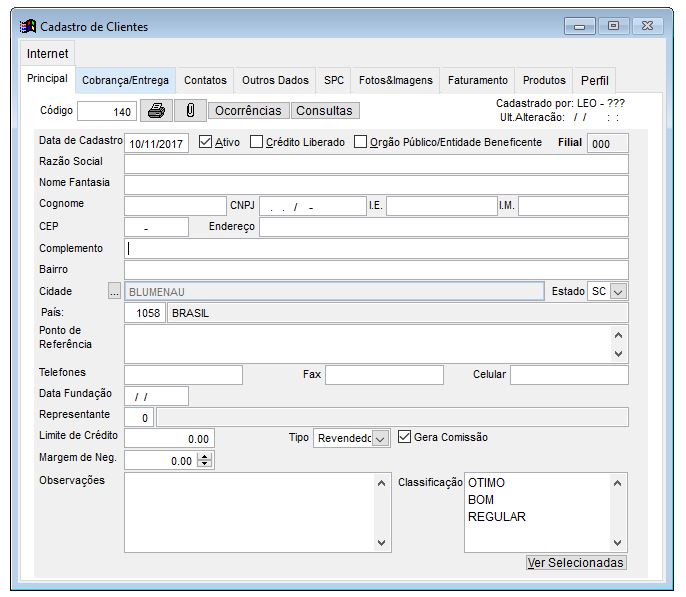Focus the Nome Fantasia field
686x597 pixels.
pos(376,185)
